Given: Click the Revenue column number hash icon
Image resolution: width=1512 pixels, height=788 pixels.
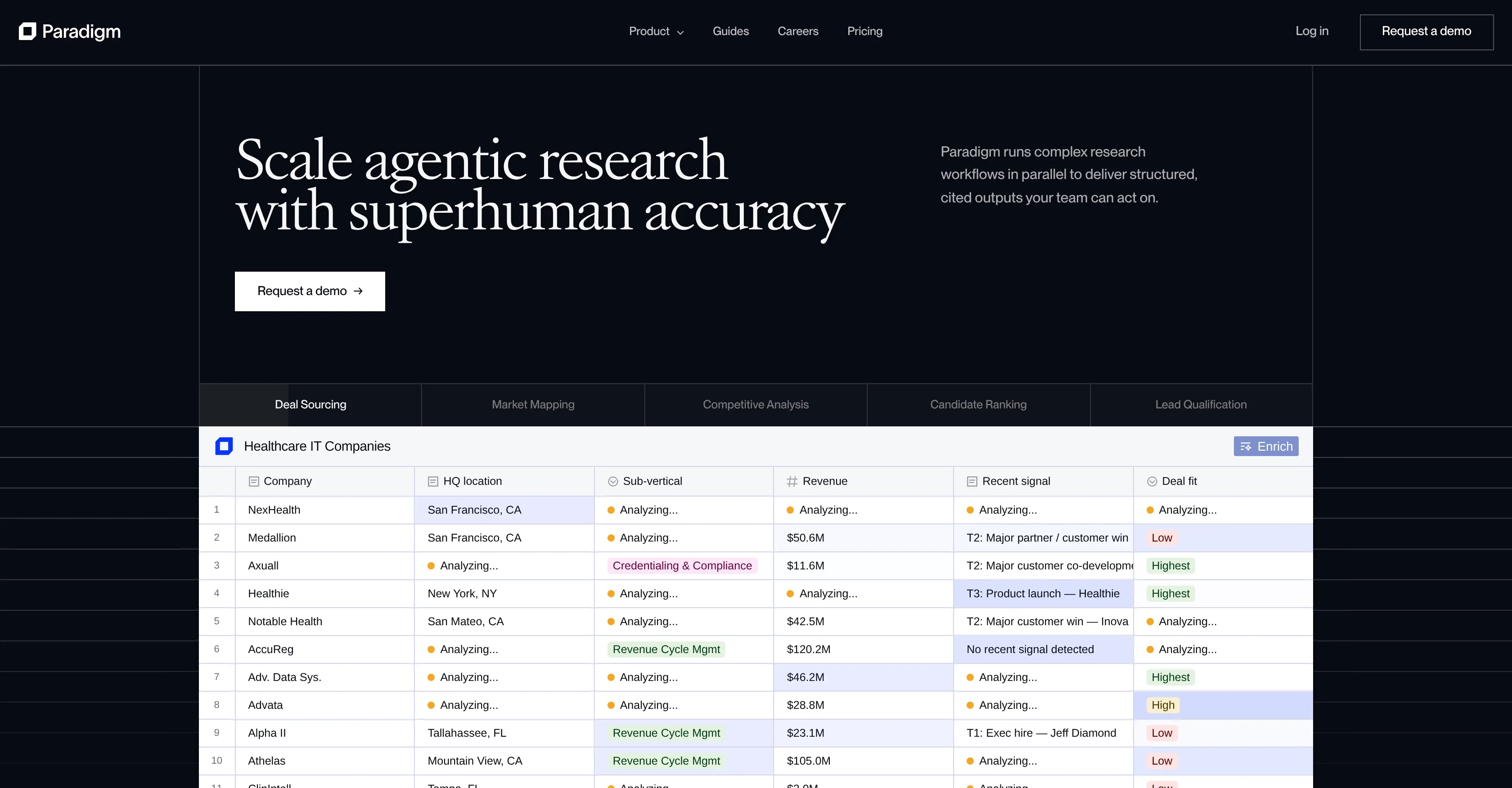Looking at the screenshot, I should point(792,481).
